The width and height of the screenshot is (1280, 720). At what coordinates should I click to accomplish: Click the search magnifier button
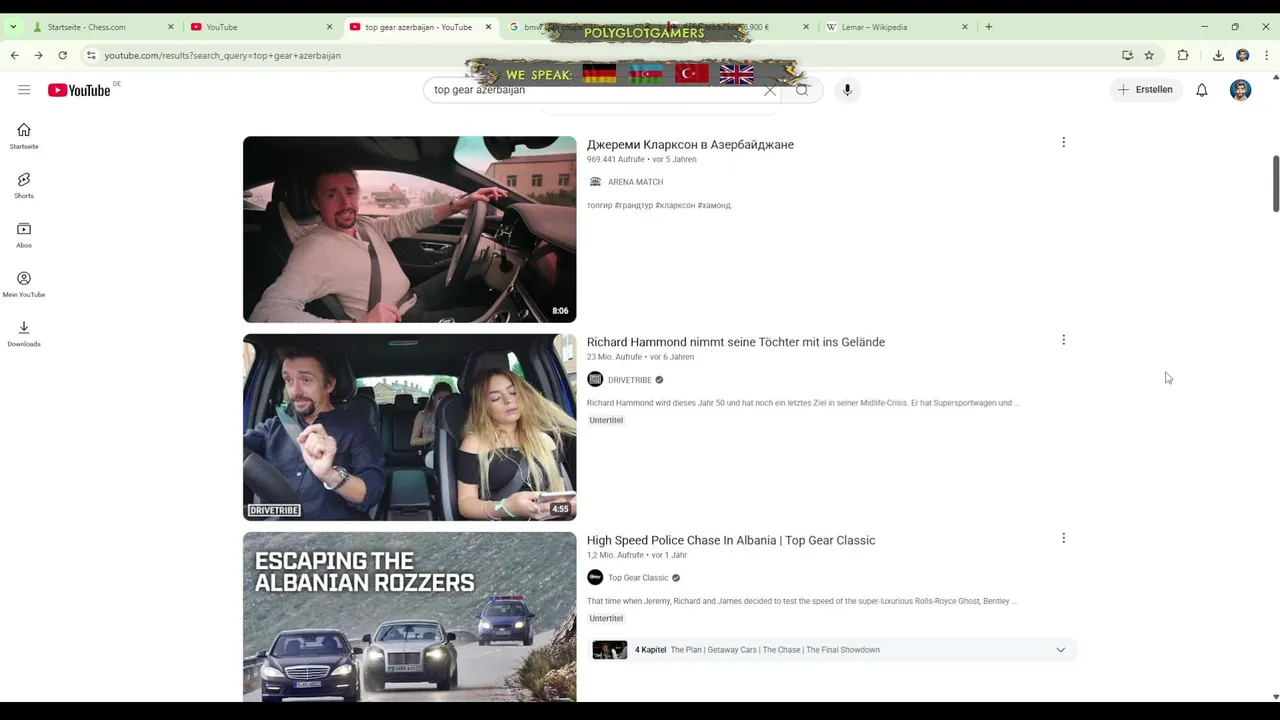point(802,90)
